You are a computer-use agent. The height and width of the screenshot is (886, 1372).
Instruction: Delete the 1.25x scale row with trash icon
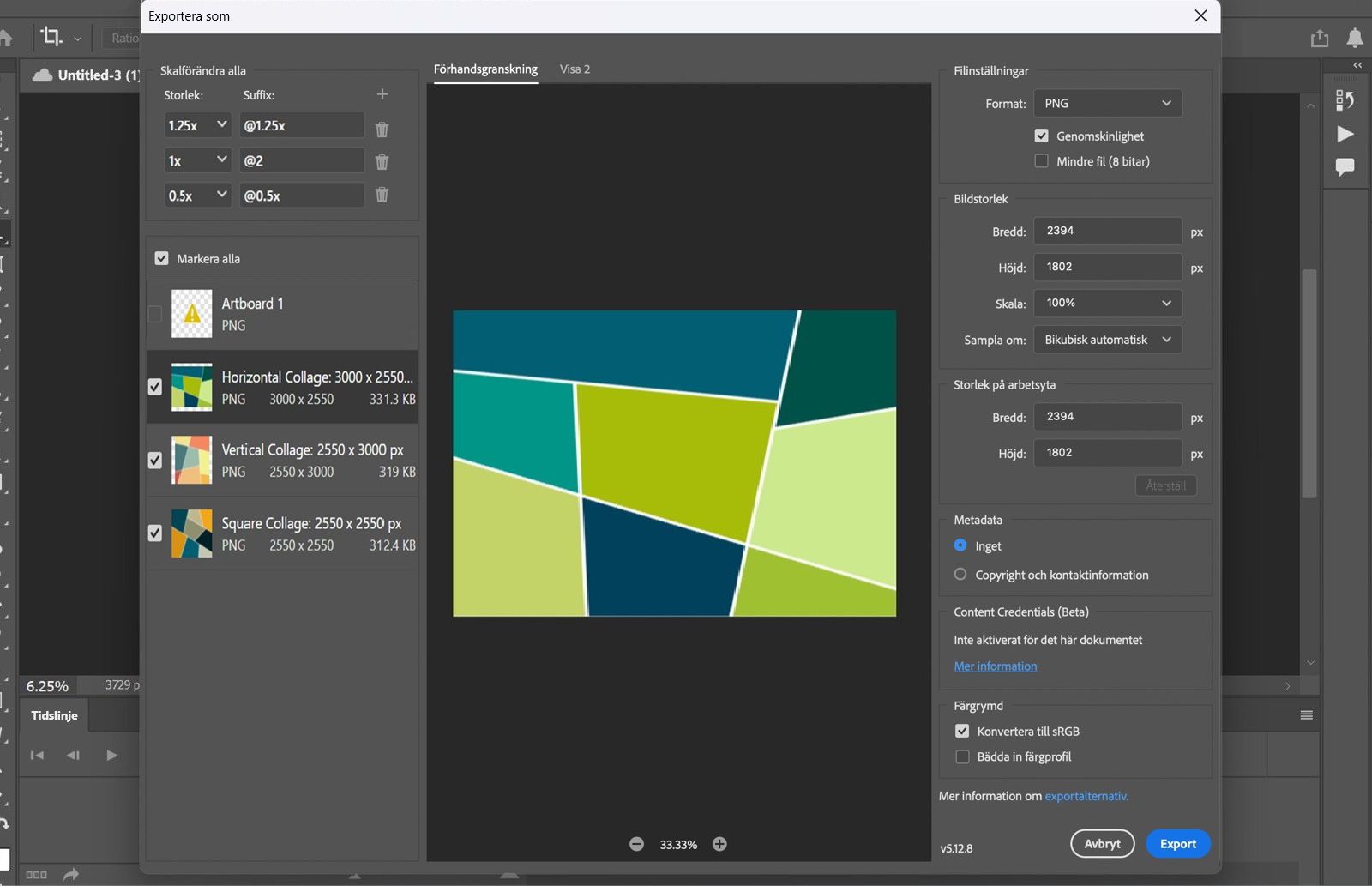pos(382,129)
